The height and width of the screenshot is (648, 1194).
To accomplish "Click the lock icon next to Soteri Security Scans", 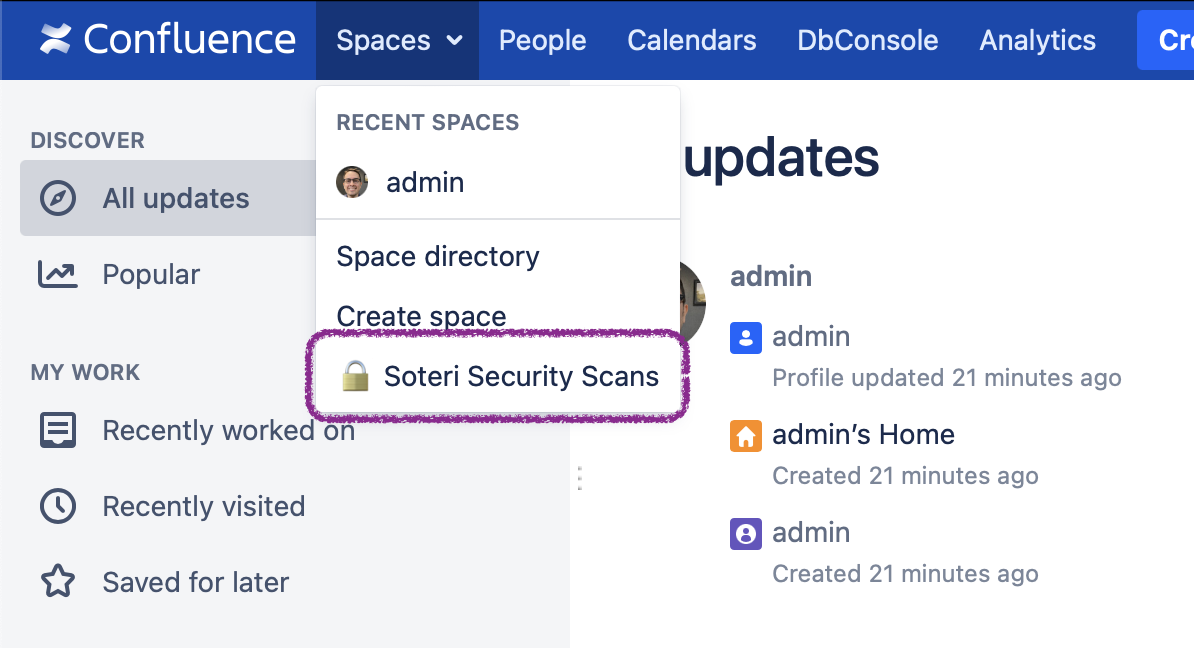I will [x=355, y=377].
